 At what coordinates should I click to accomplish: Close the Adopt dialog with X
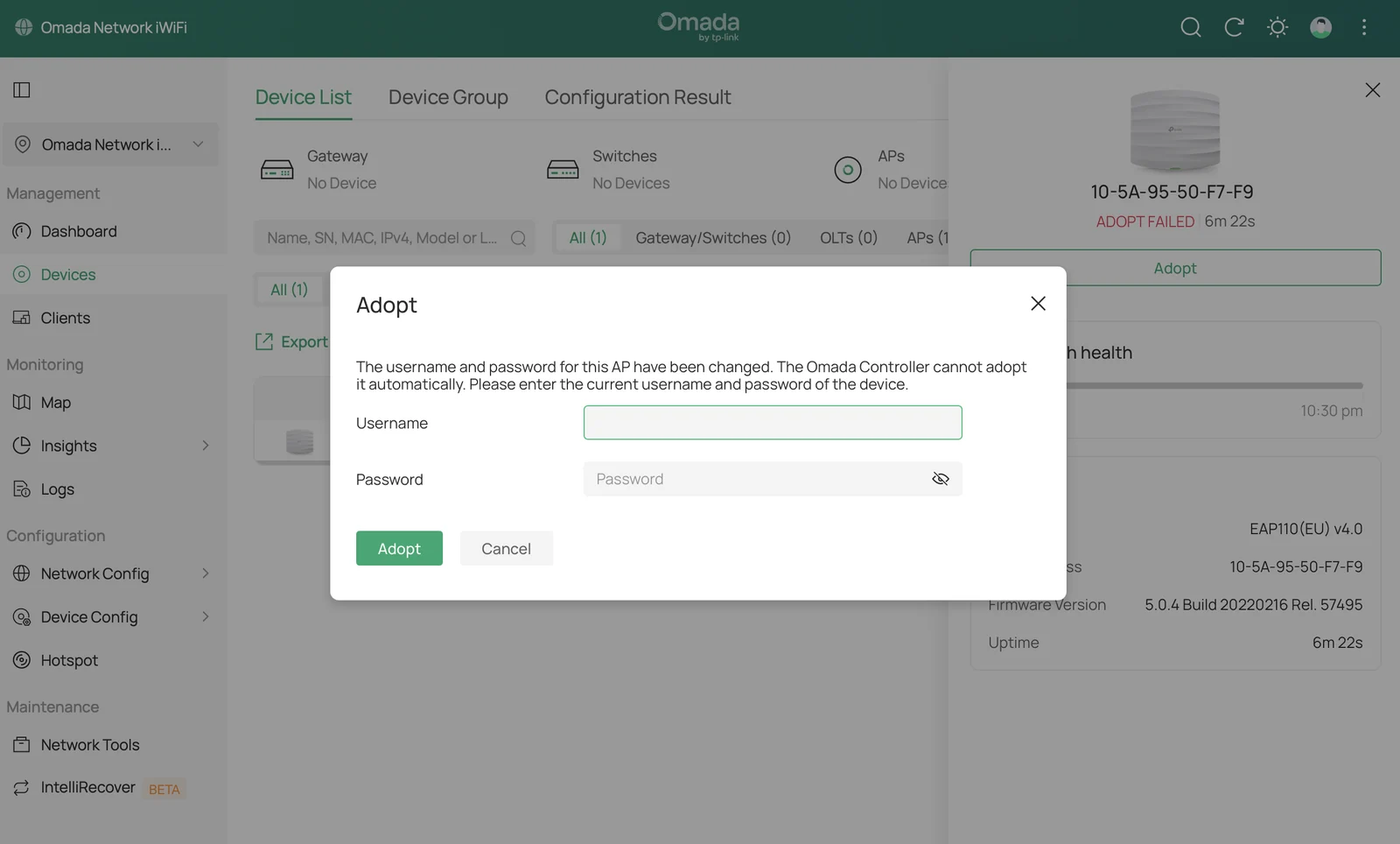pos(1038,303)
